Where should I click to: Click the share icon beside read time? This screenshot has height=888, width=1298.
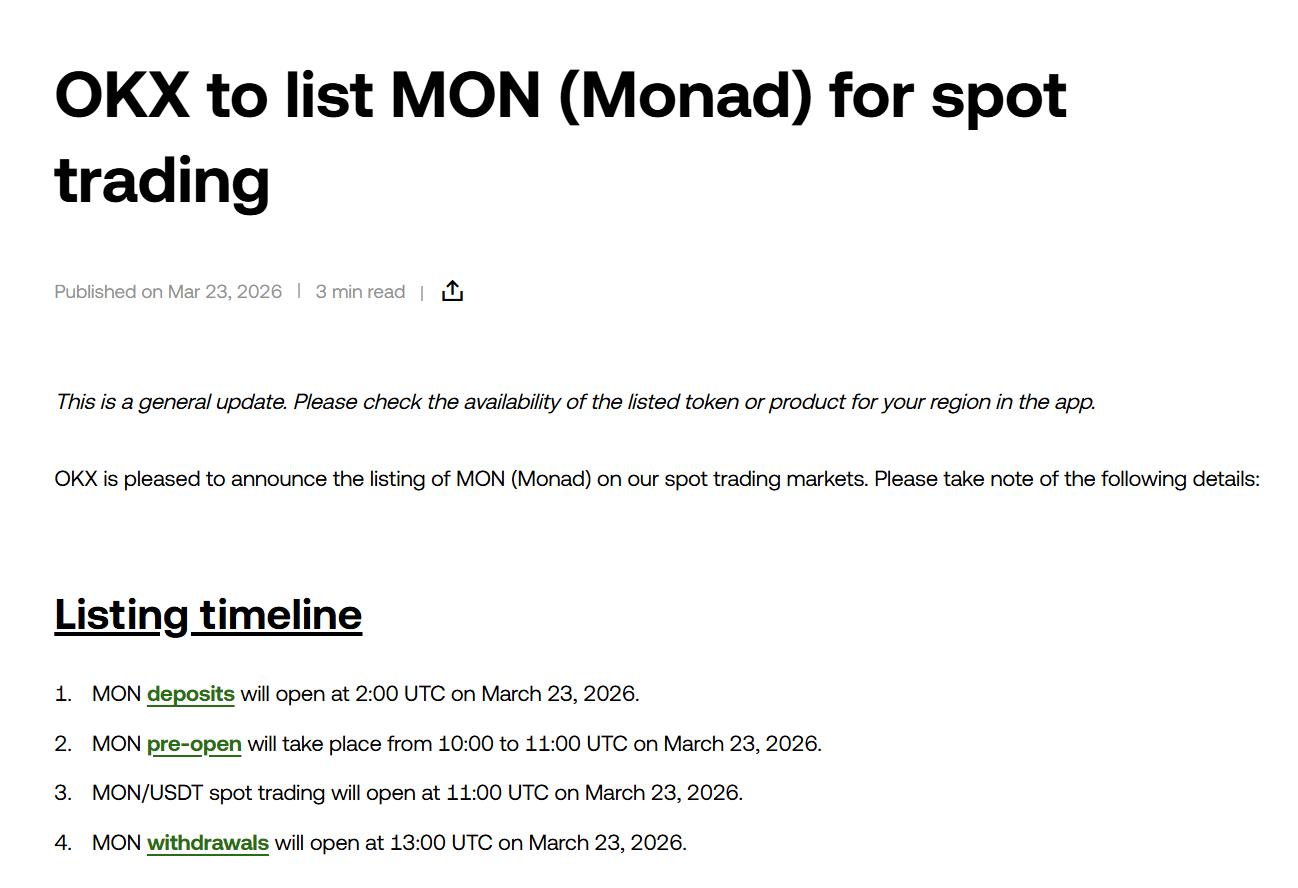pos(452,291)
